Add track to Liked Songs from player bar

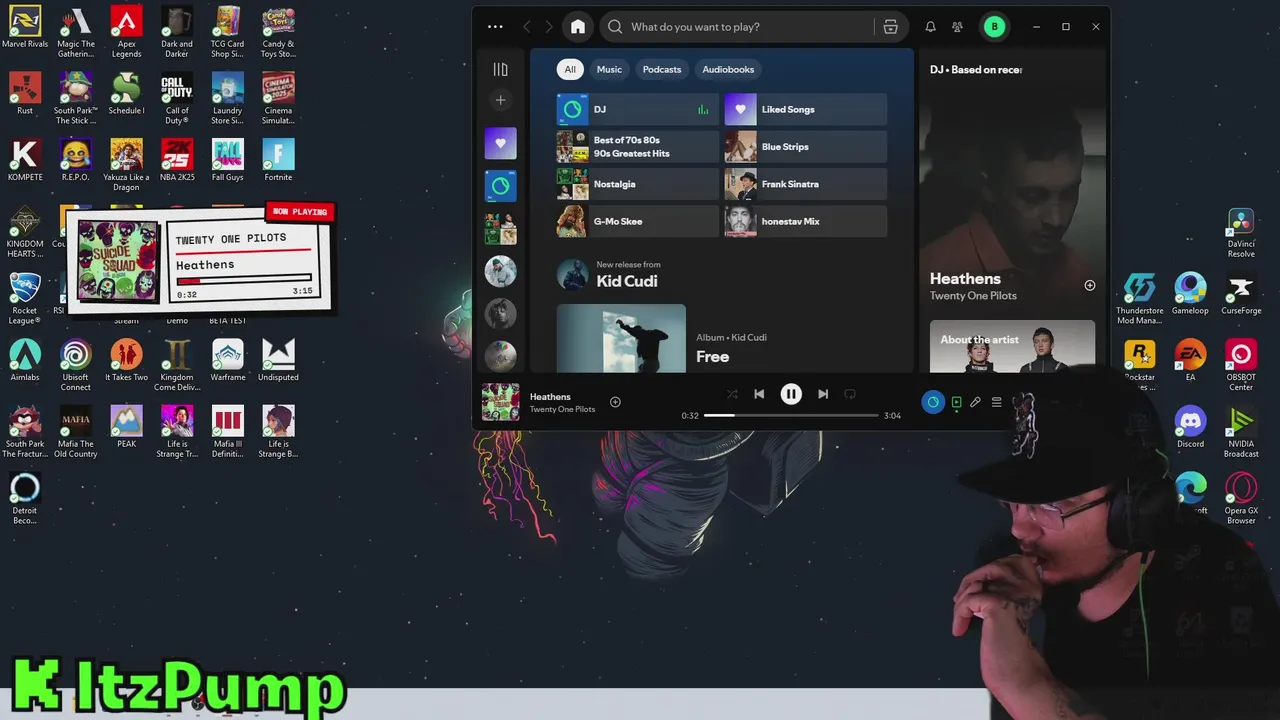point(615,402)
